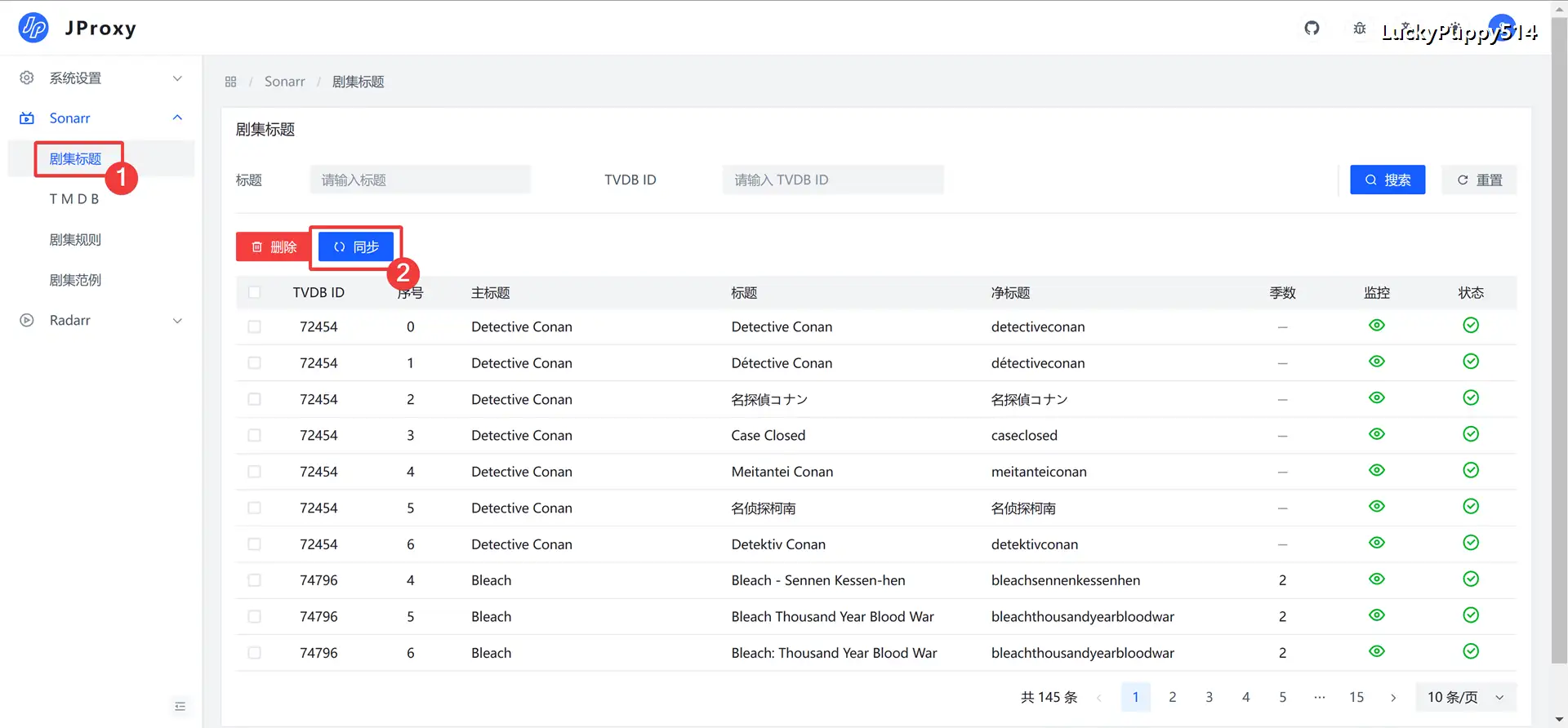Viewport: 1568px width, 728px height.
Task: Click status check icon for 名探偵コナン row
Action: coord(1471,397)
